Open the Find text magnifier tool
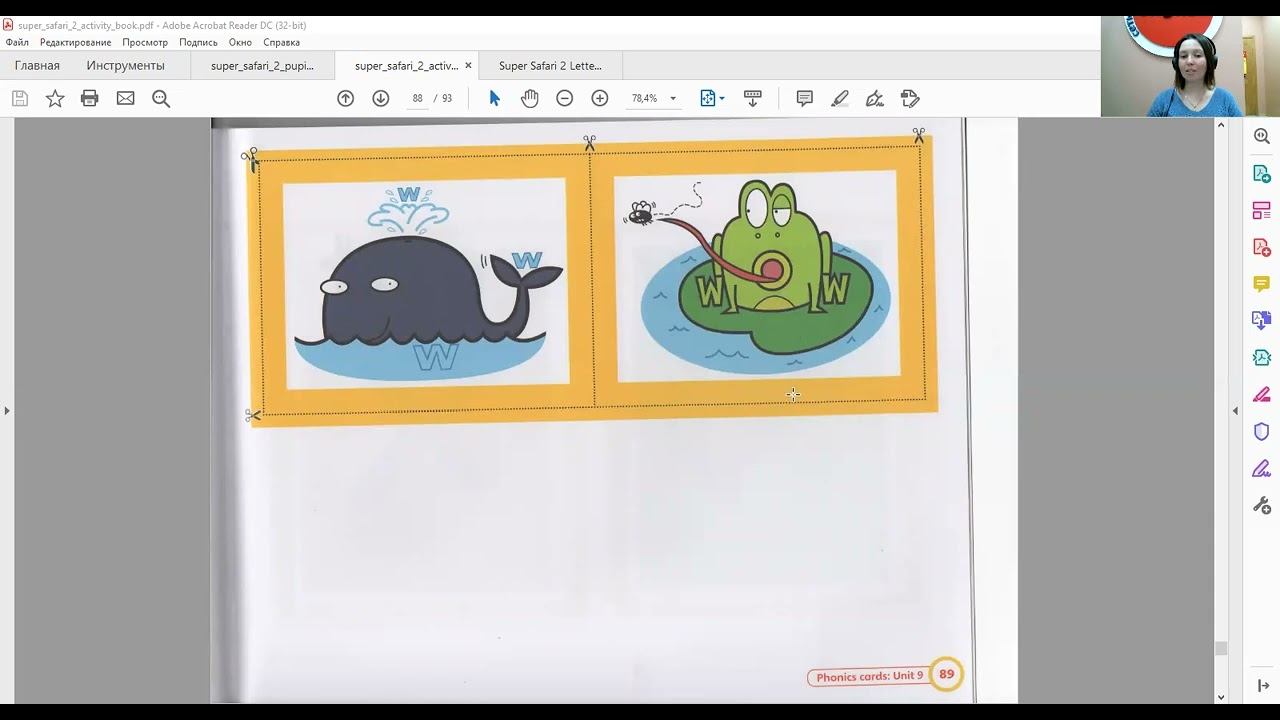 tap(161, 98)
